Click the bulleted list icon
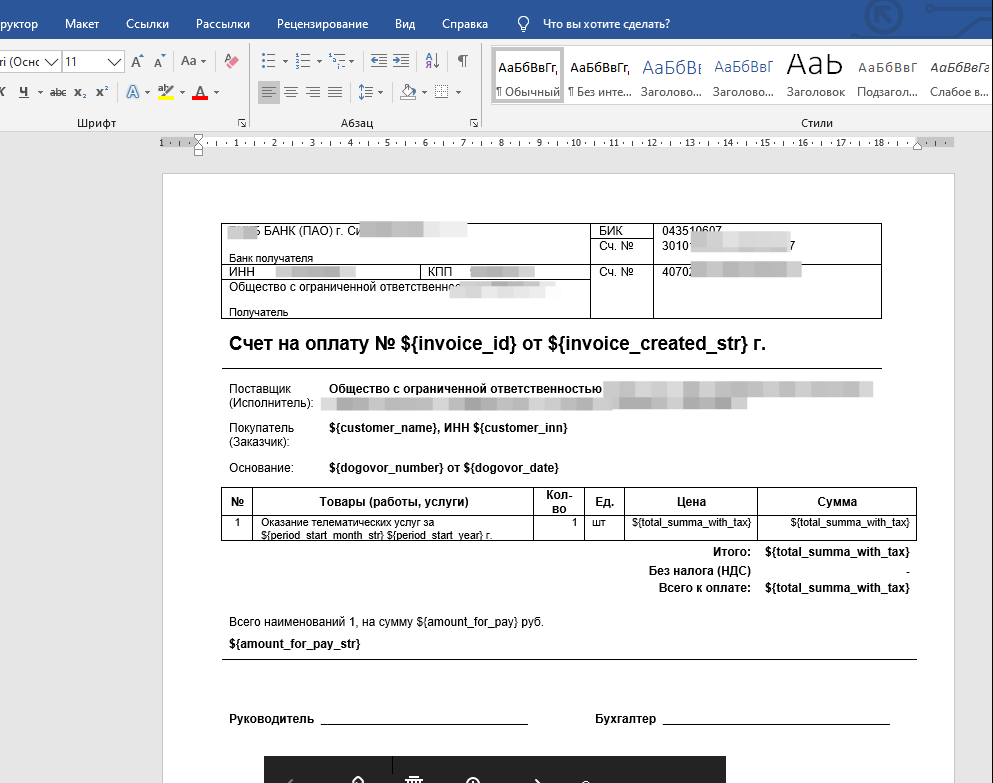993x783 pixels. 268,61
